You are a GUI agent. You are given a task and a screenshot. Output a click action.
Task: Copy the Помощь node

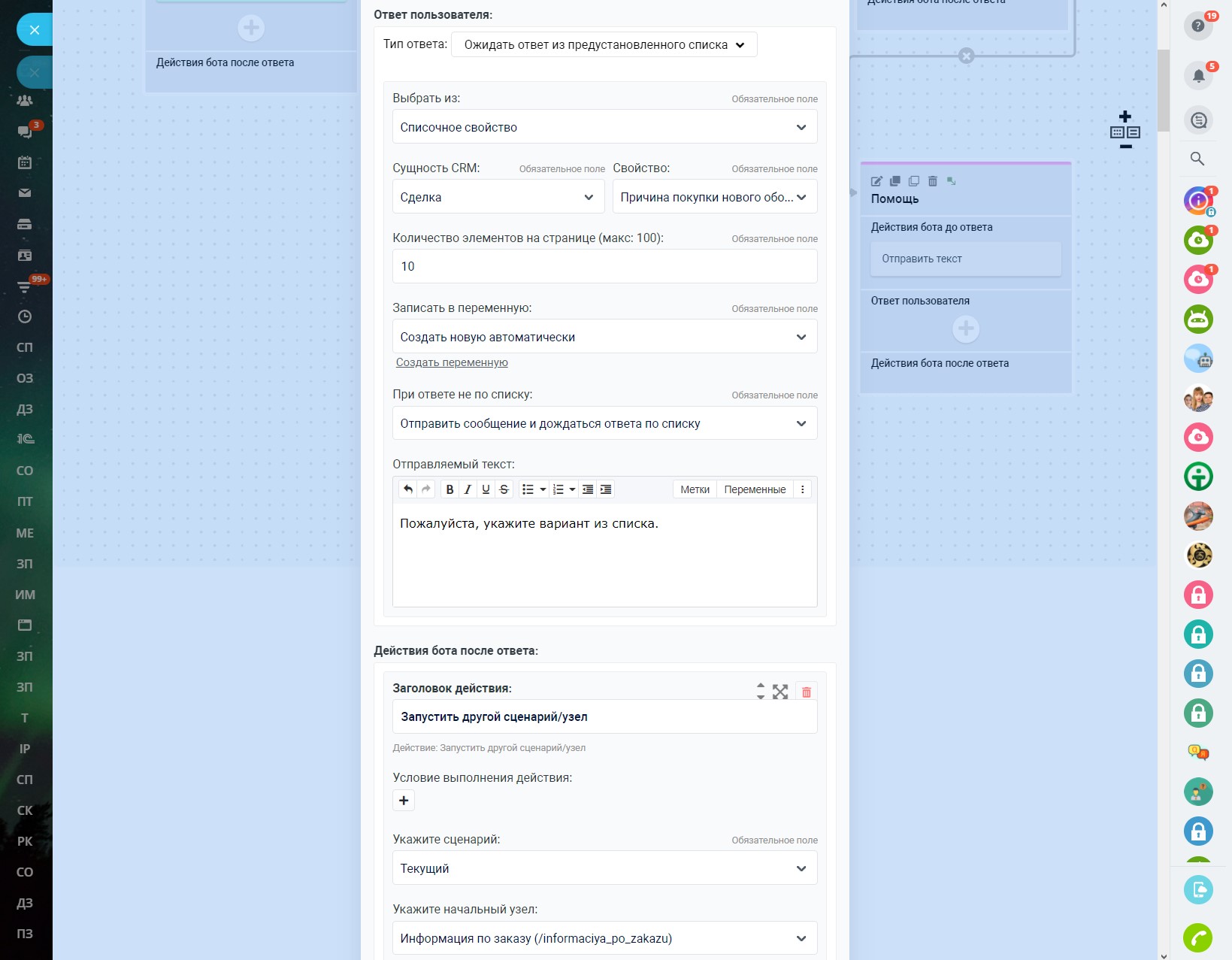[914, 181]
